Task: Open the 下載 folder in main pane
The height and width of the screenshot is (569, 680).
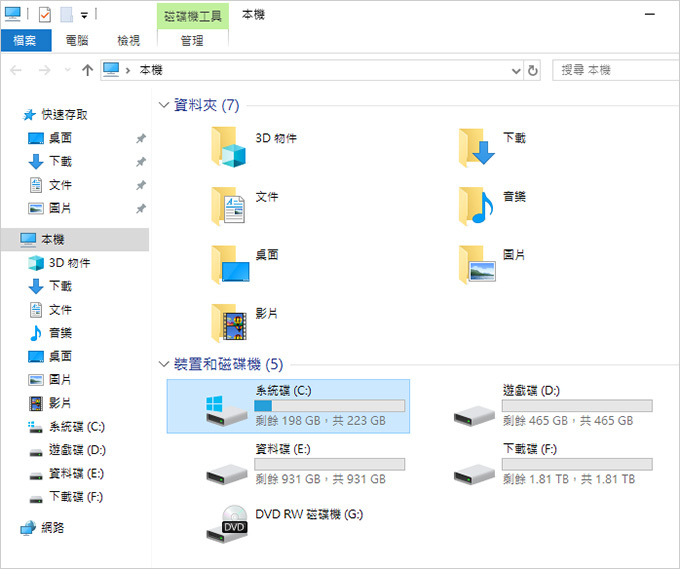Action: click(x=476, y=147)
